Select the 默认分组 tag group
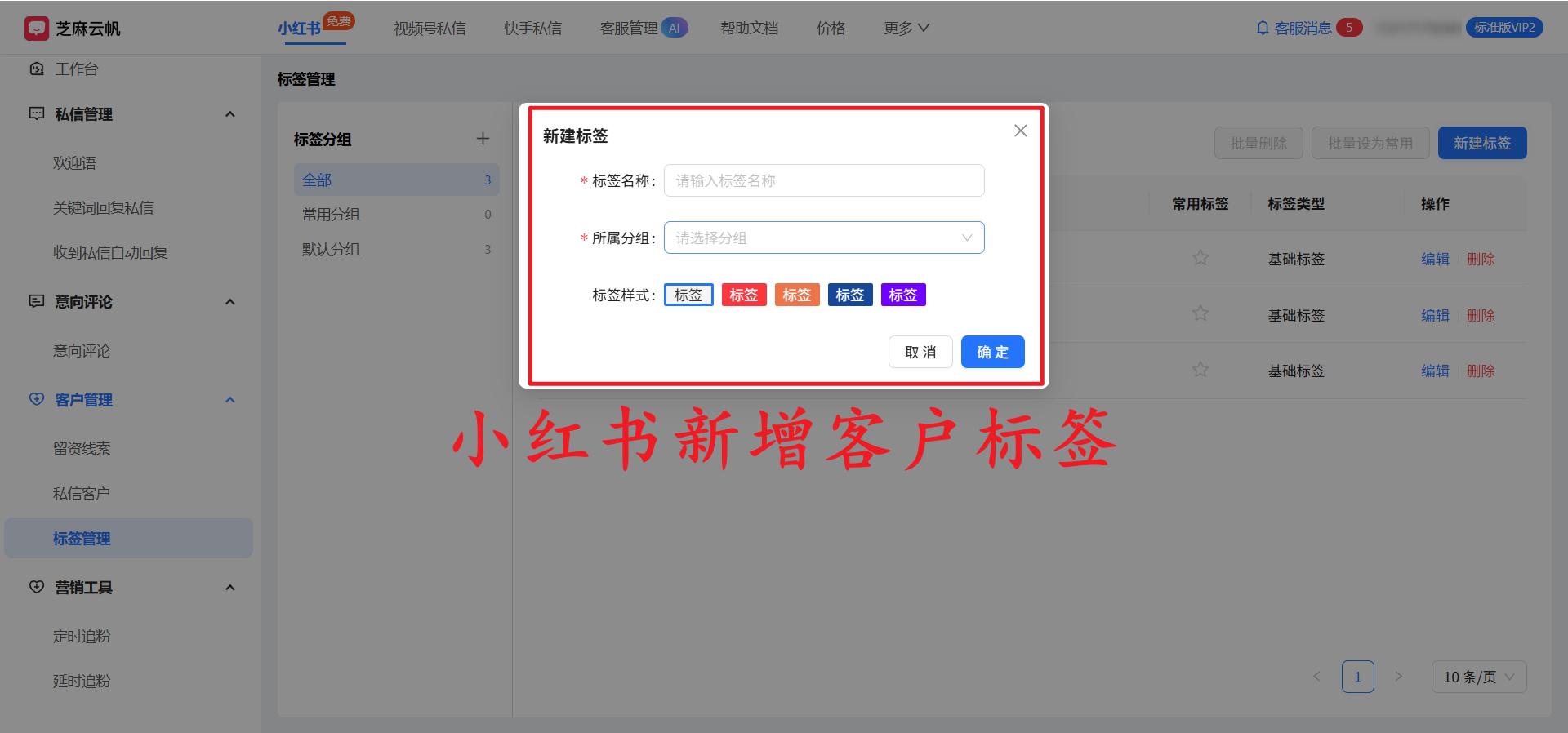The width and height of the screenshot is (1568, 733). point(396,249)
